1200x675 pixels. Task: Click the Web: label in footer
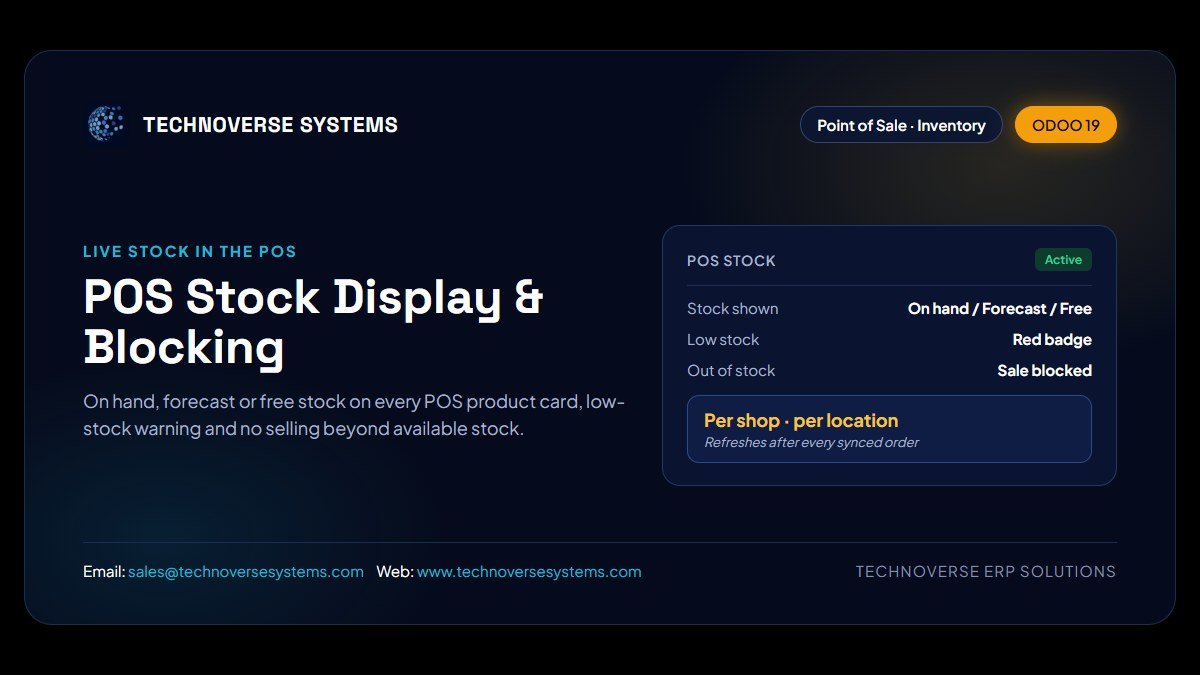[394, 572]
